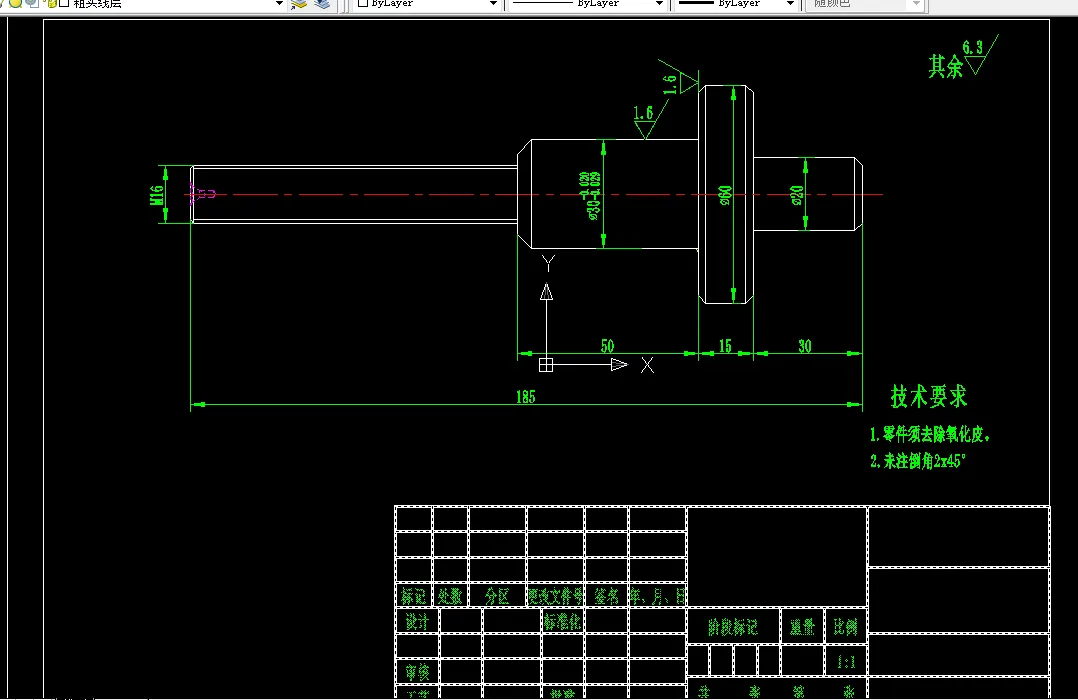Click the Make Object's Layer Current icon
The width and height of the screenshot is (1078, 700).
299,3
